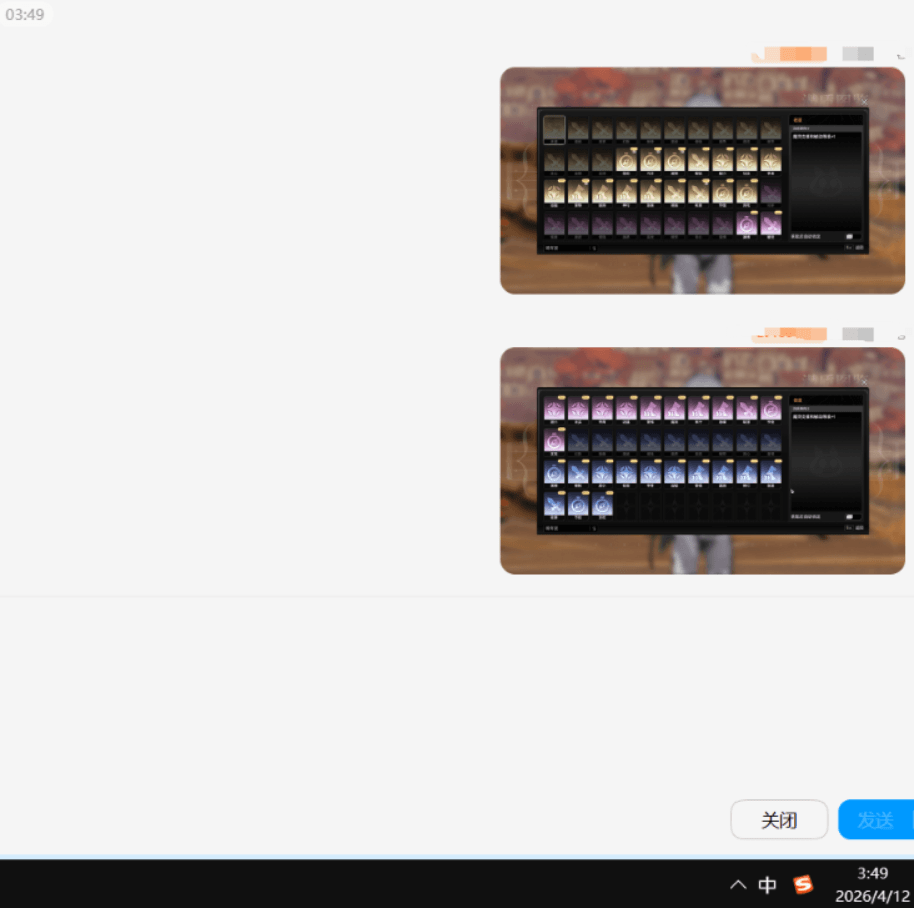Screen dimensions: 914x908
Task: Open the filter dropdown below second inventory grid
Action: (x=570, y=527)
